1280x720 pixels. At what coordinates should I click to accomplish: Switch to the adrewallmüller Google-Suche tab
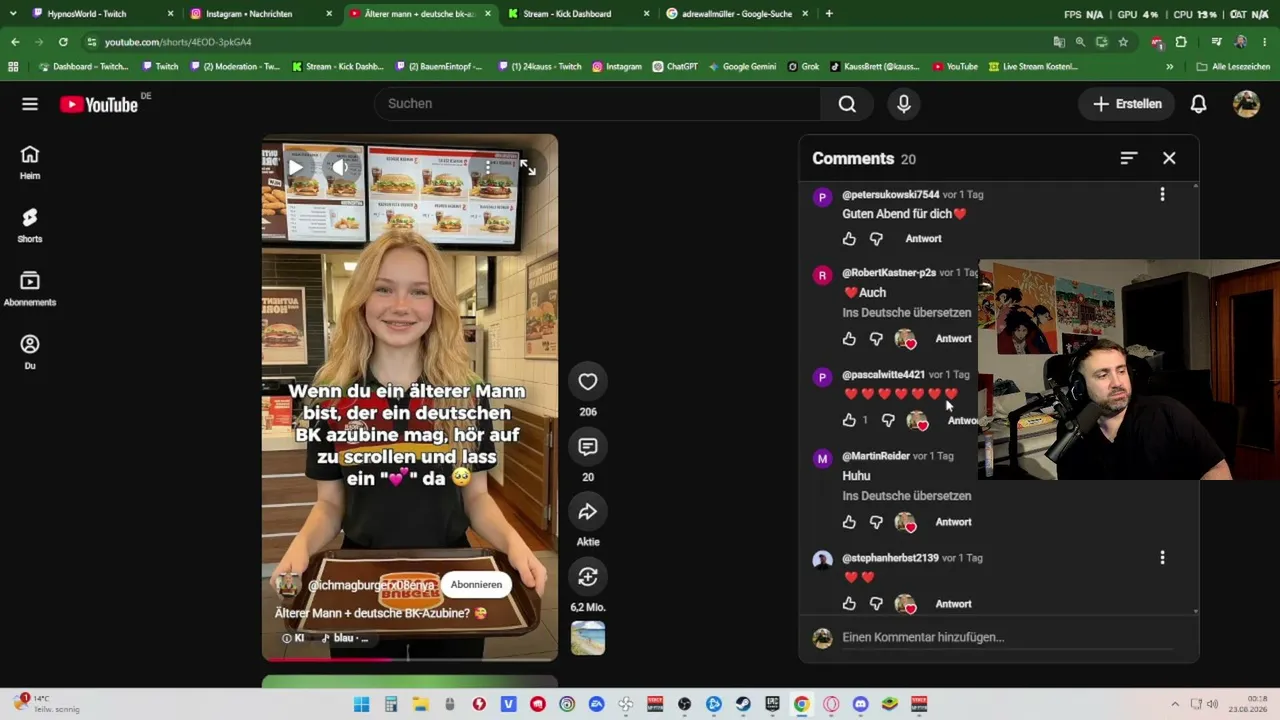737,14
